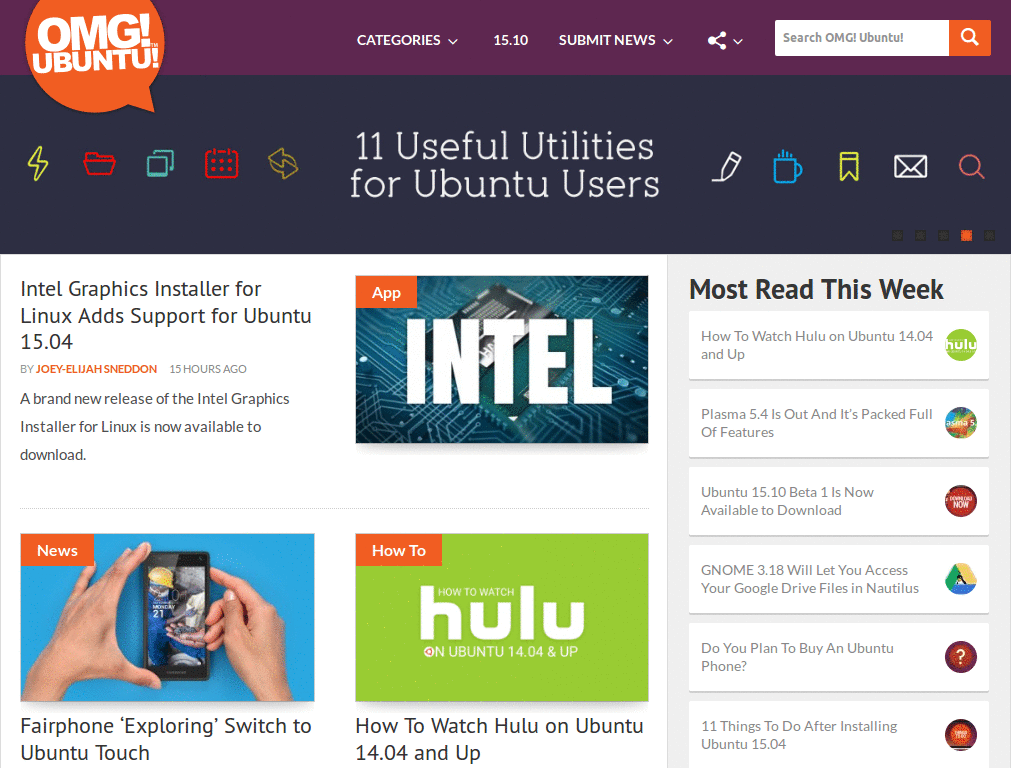Open the red folder categories icon
Viewport: 1024px width, 768px height.
[100, 163]
